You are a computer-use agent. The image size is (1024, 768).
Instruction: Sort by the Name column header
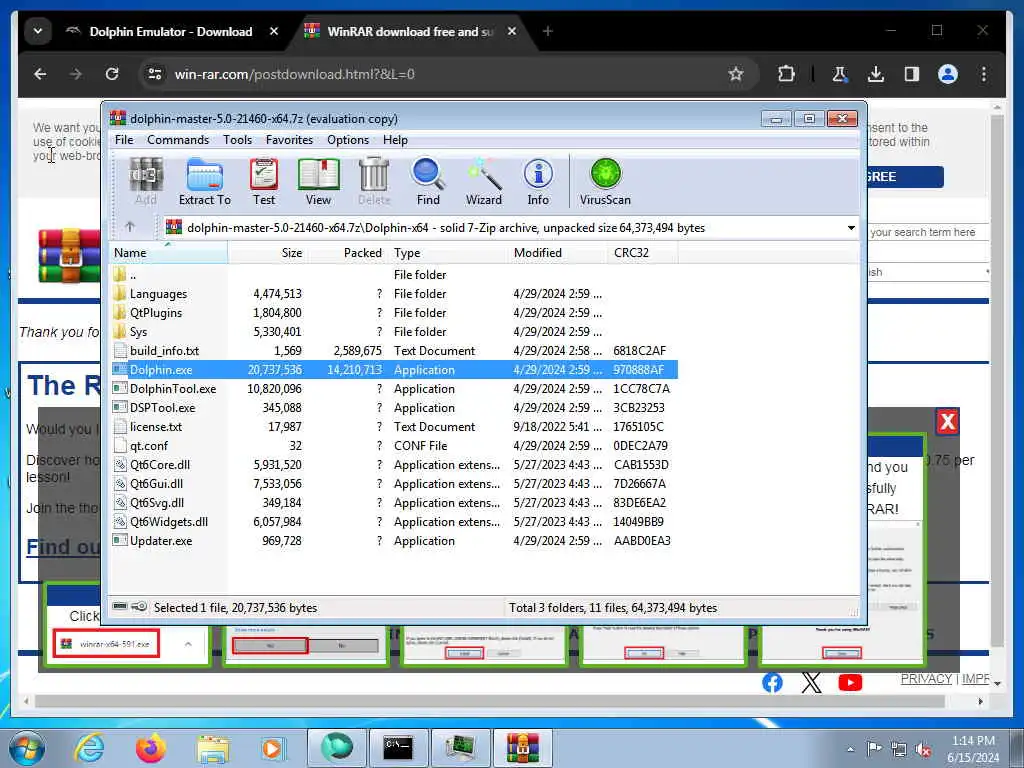(169, 253)
